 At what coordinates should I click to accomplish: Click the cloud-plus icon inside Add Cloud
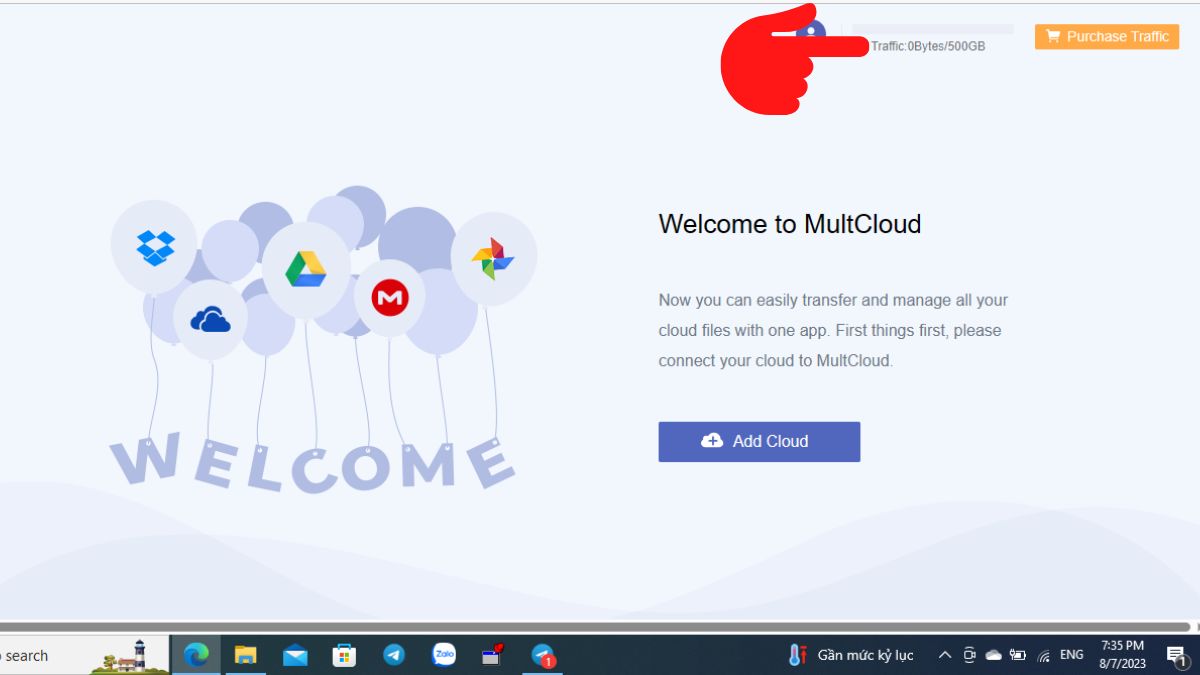712,441
